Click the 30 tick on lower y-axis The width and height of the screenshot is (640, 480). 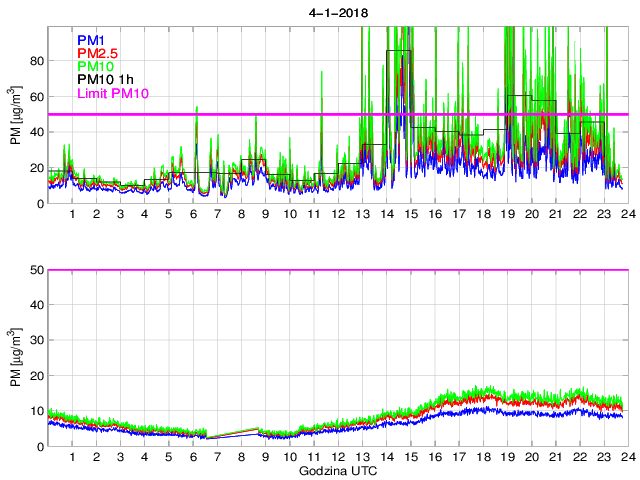tap(34, 341)
